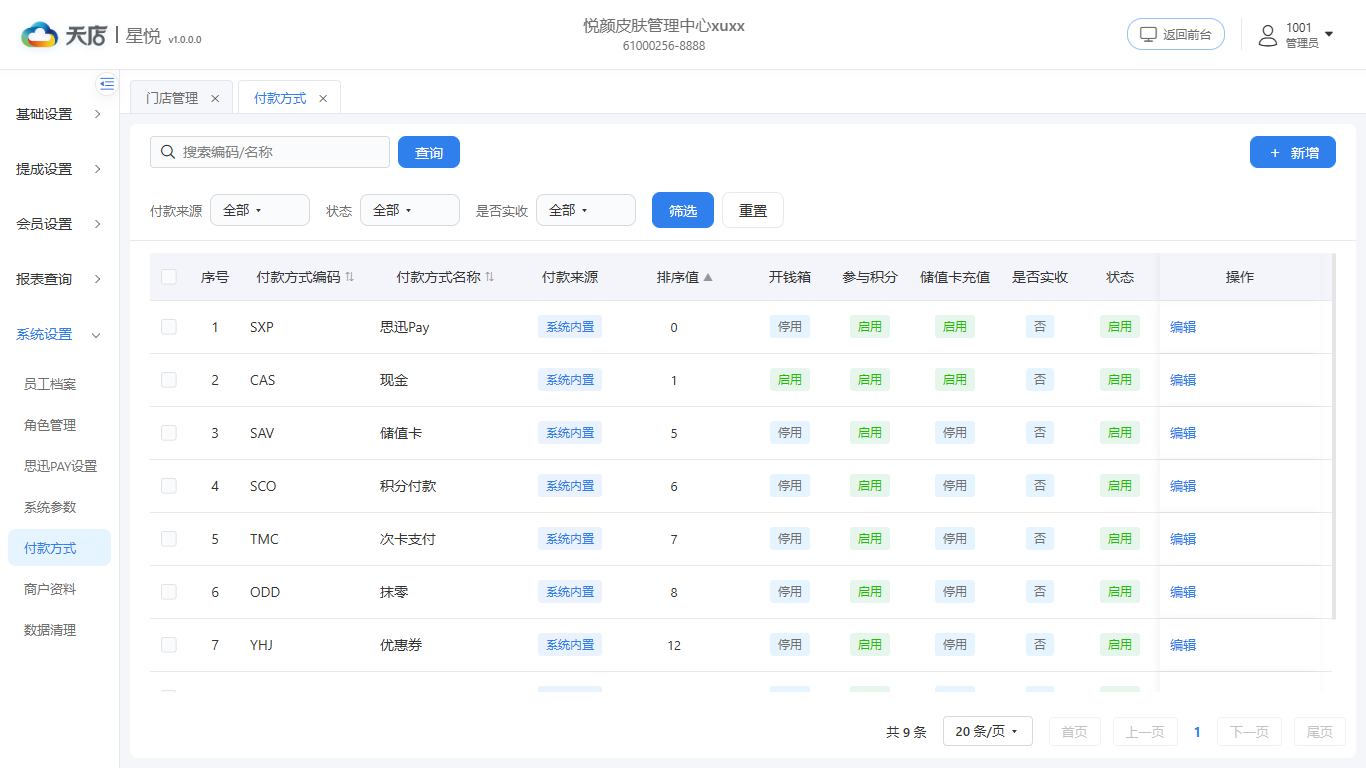Expand the 会员设置 menu
The width and height of the screenshot is (1366, 768).
coord(59,224)
